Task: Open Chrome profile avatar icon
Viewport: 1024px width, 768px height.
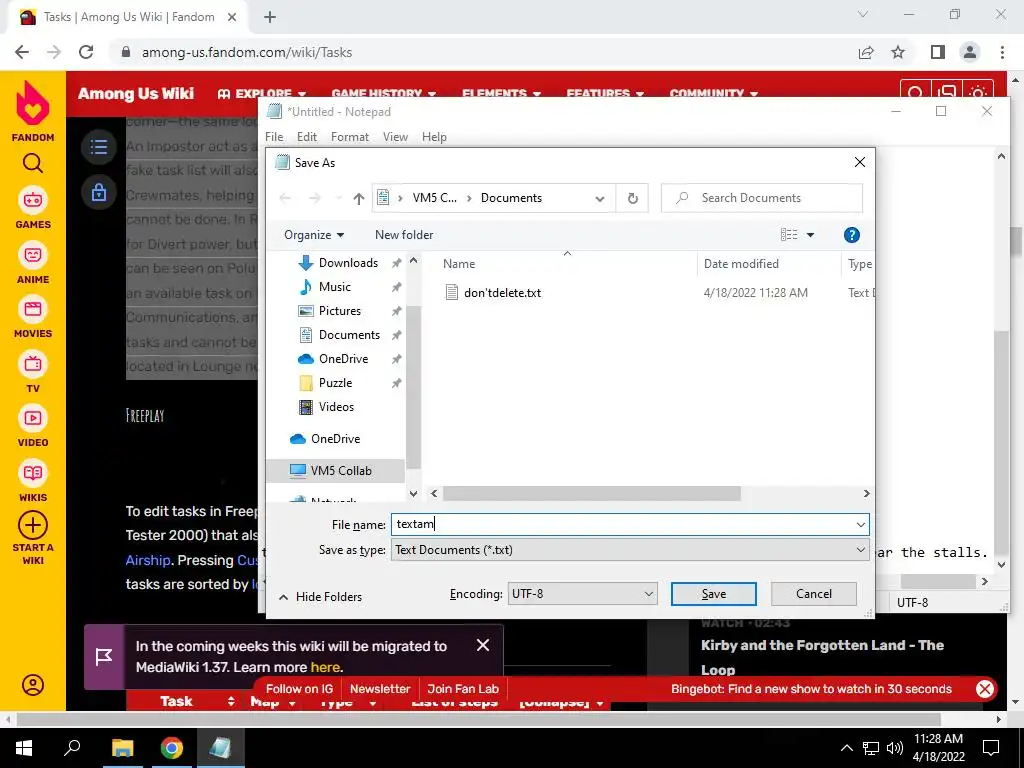Action: pos(970,52)
